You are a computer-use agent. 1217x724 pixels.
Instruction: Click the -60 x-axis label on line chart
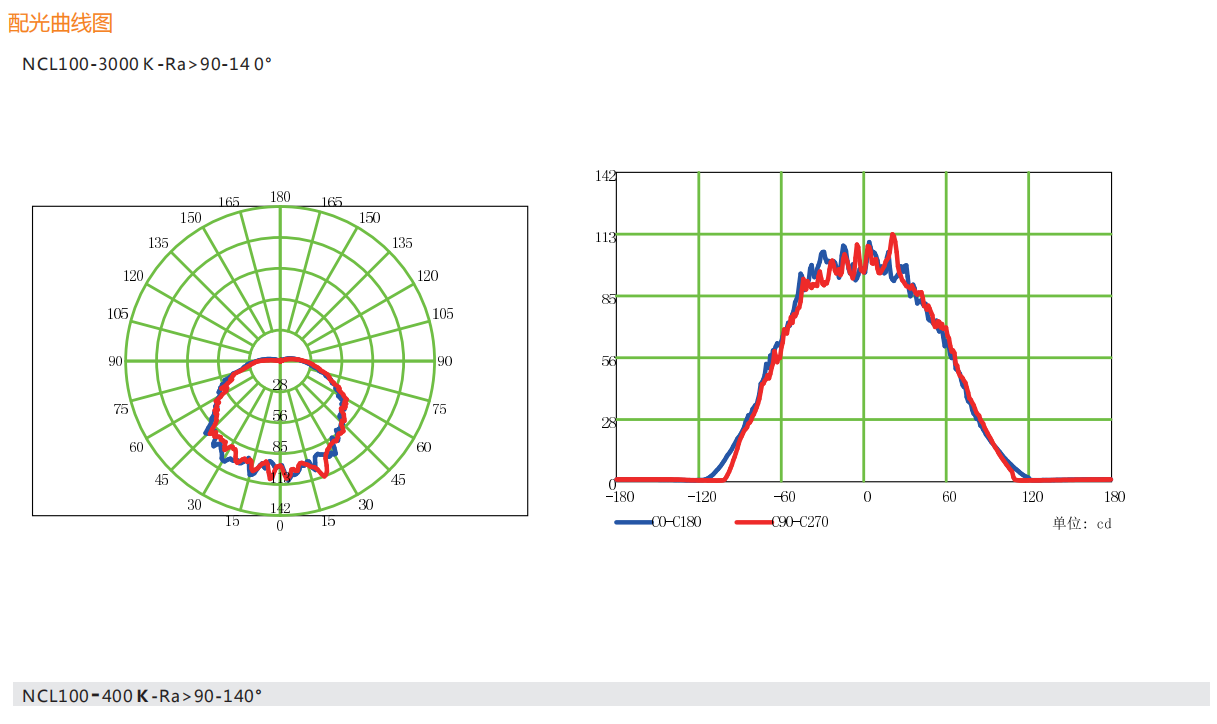point(784,497)
